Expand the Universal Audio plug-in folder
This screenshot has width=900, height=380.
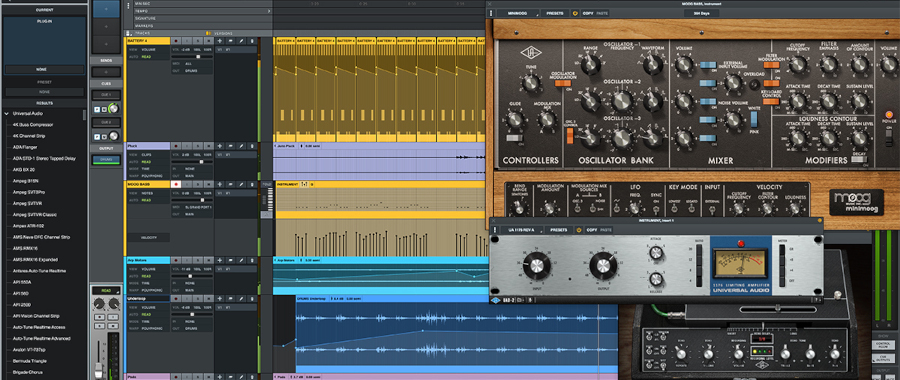coord(6,114)
